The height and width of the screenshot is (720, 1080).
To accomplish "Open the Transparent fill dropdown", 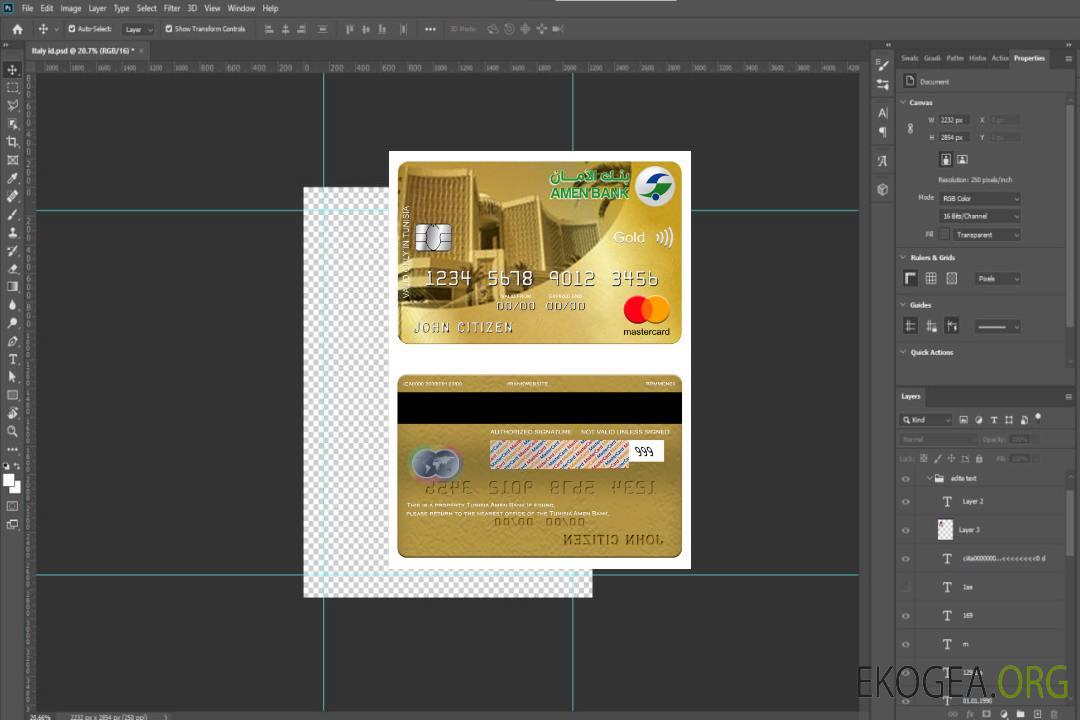I will (x=987, y=235).
